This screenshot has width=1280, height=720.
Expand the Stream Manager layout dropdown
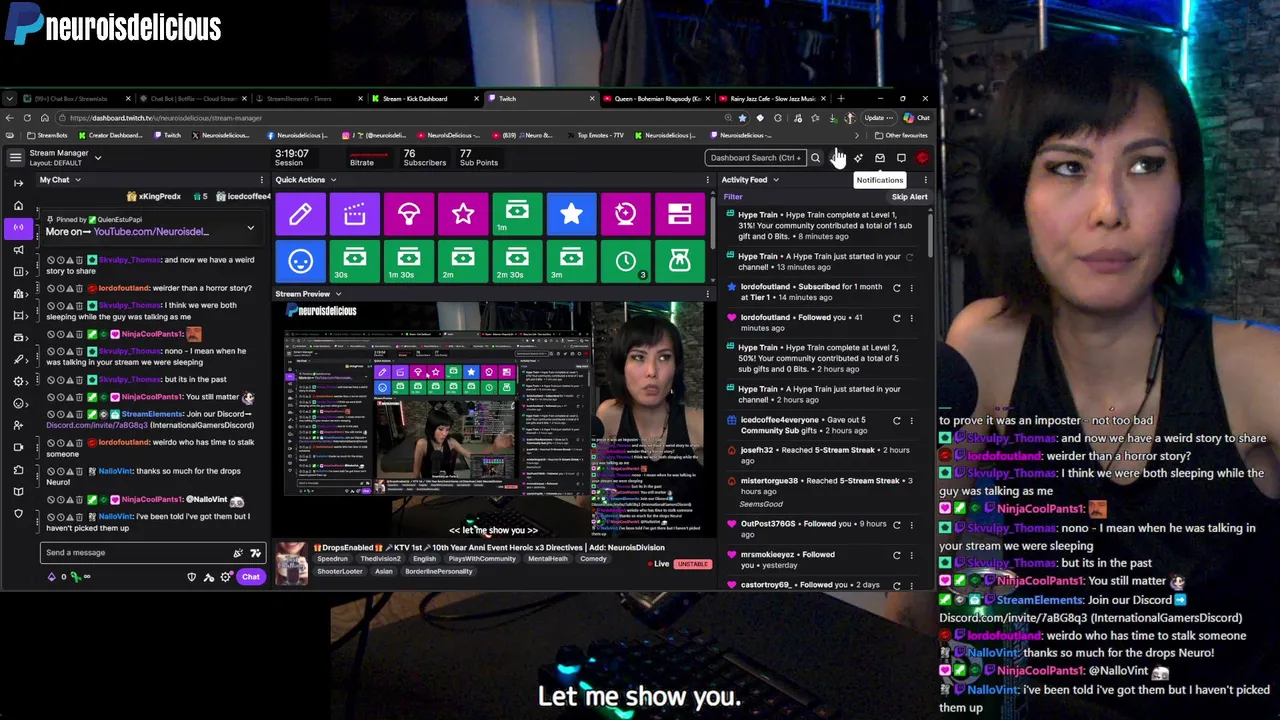[97, 157]
